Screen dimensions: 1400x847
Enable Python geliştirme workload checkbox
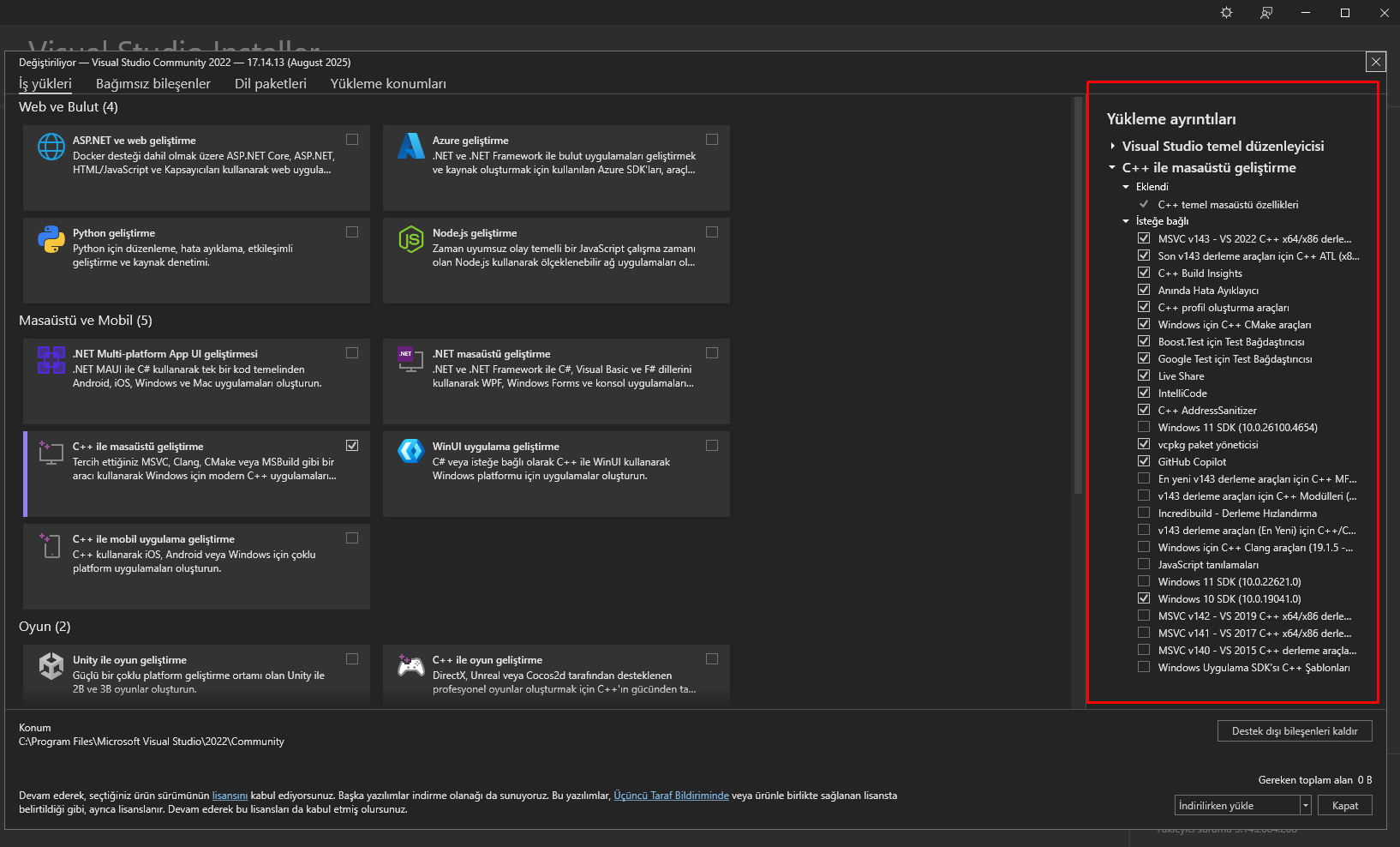(352, 231)
